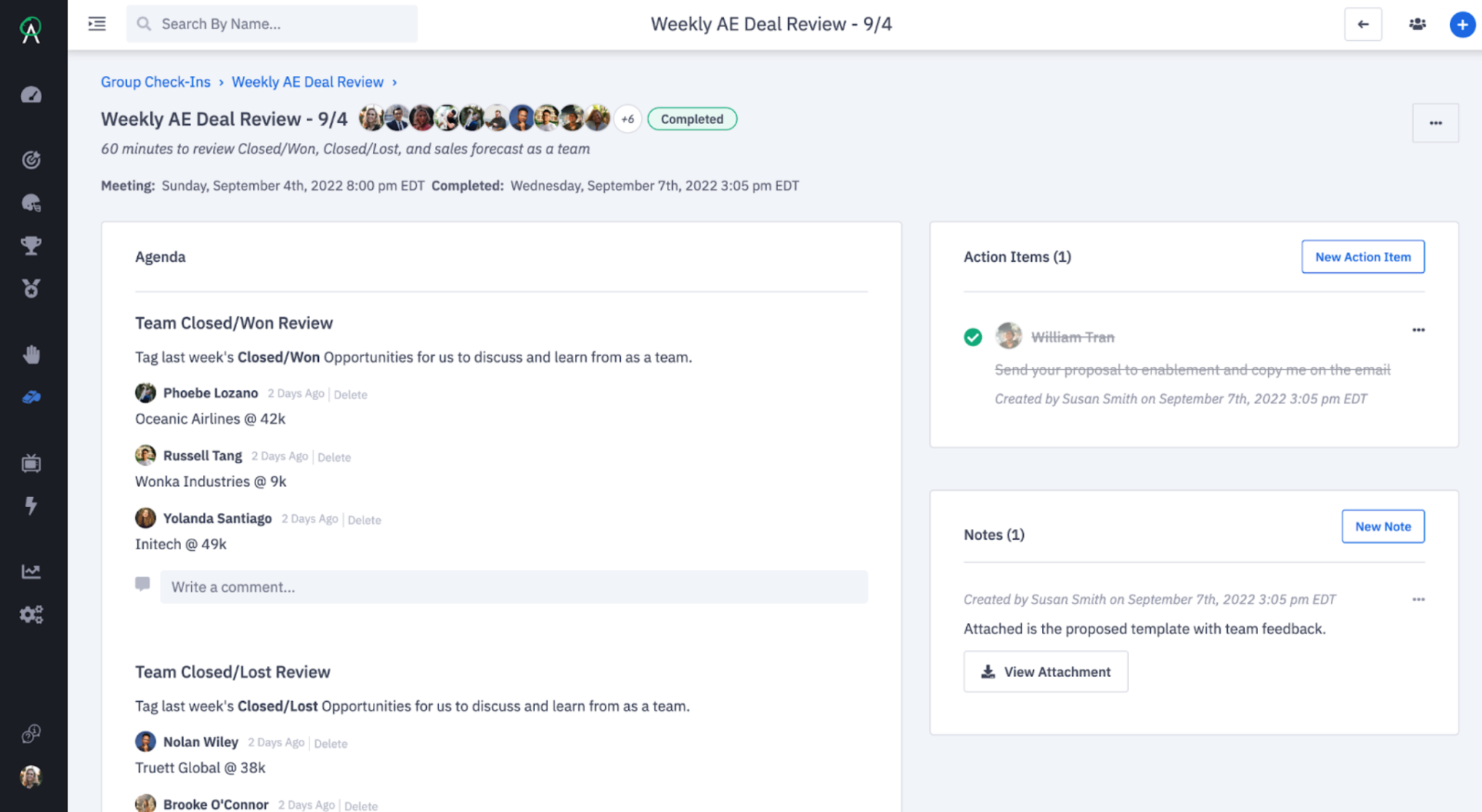Select the medal badges icon in sidebar

tap(31, 289)
